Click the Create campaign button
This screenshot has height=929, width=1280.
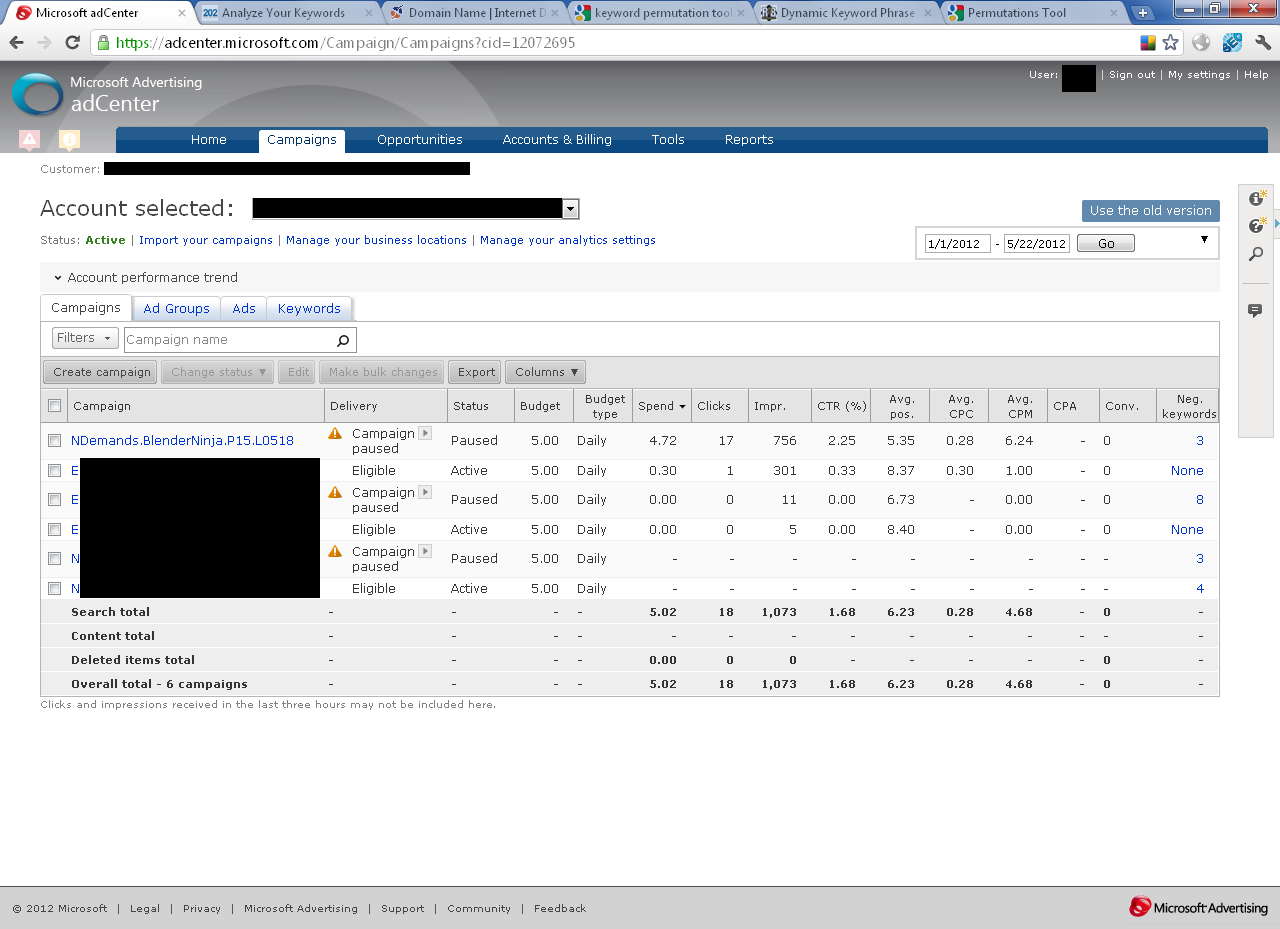click(x=100, y=372)
